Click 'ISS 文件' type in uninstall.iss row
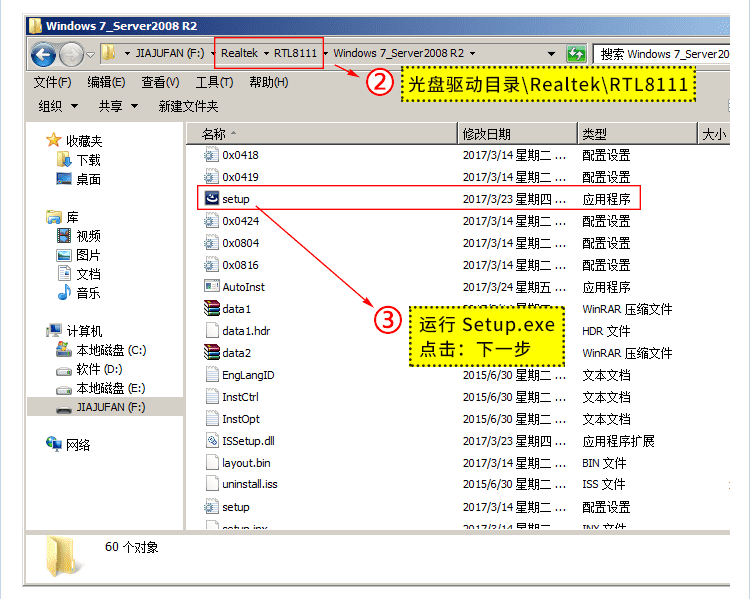This screenshot has height=599, width=750. (603, 484)
